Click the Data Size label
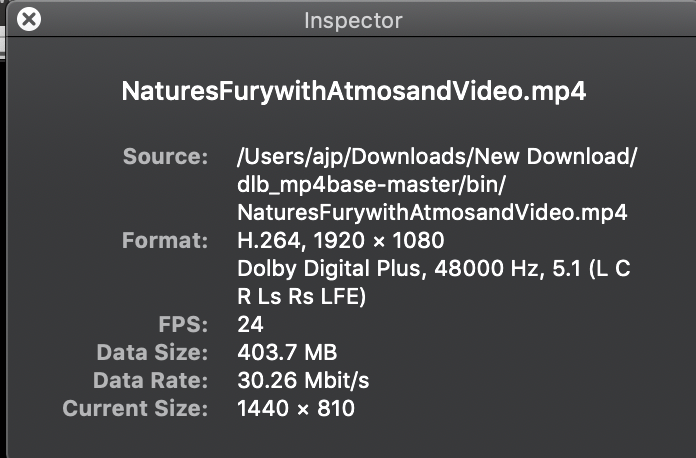696x458 pixels. click(x=152, y=352)
